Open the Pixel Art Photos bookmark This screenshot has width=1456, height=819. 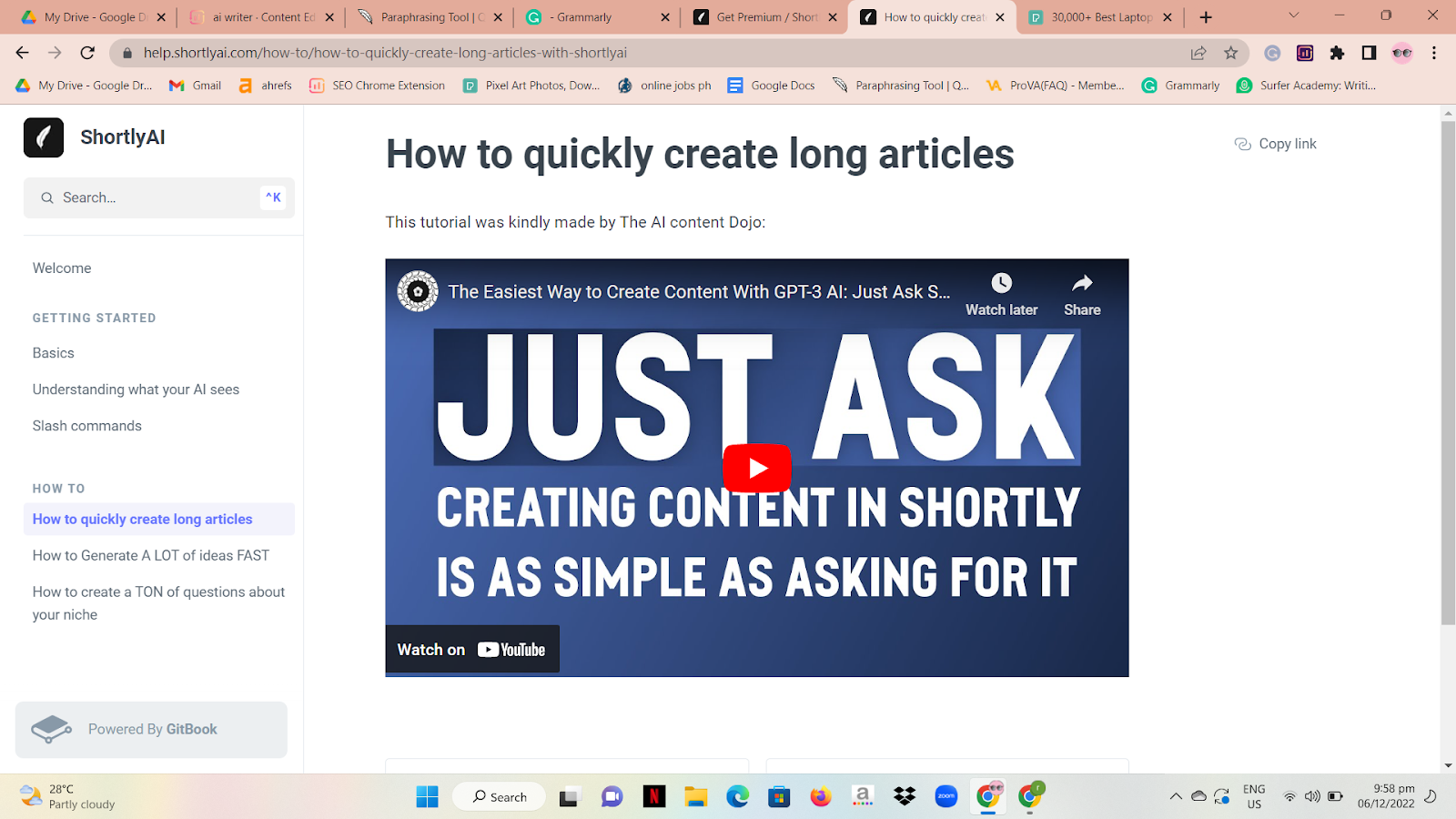(x=532, y=86)
